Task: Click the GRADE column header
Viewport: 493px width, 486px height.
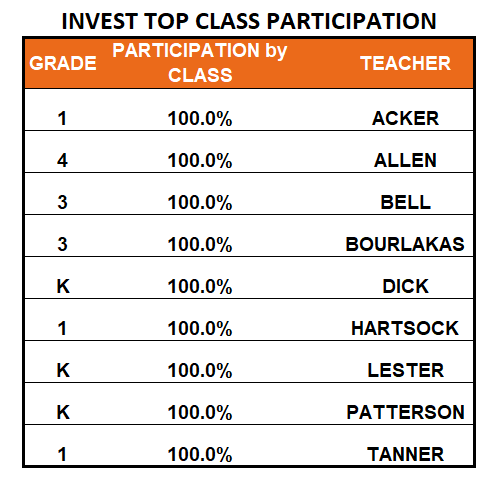Action: point(63,63)
